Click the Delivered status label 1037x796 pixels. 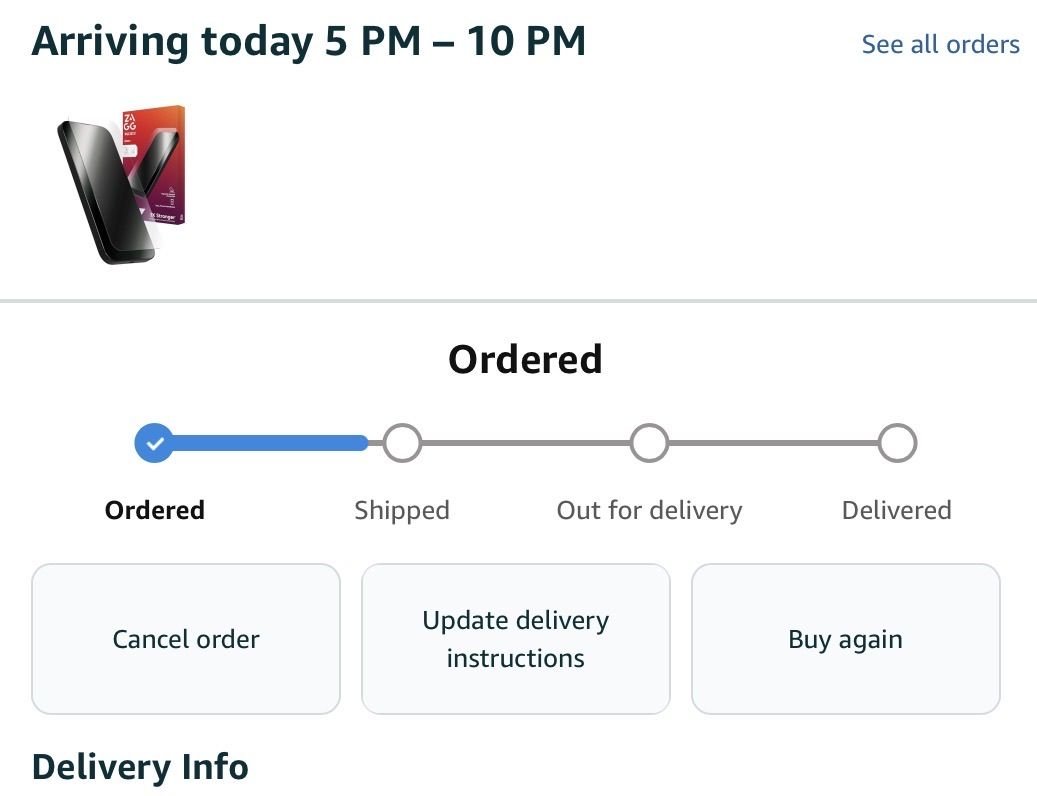click(x=896, y=510)
